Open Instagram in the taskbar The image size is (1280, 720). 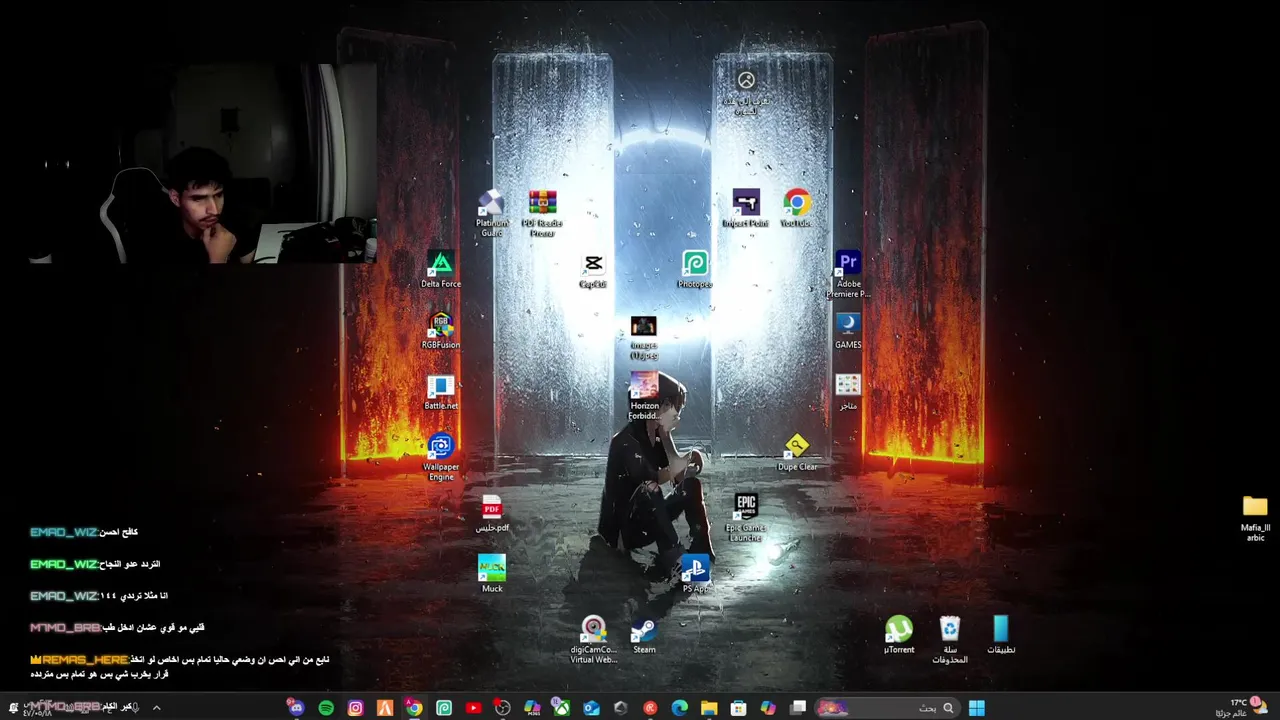355,708
